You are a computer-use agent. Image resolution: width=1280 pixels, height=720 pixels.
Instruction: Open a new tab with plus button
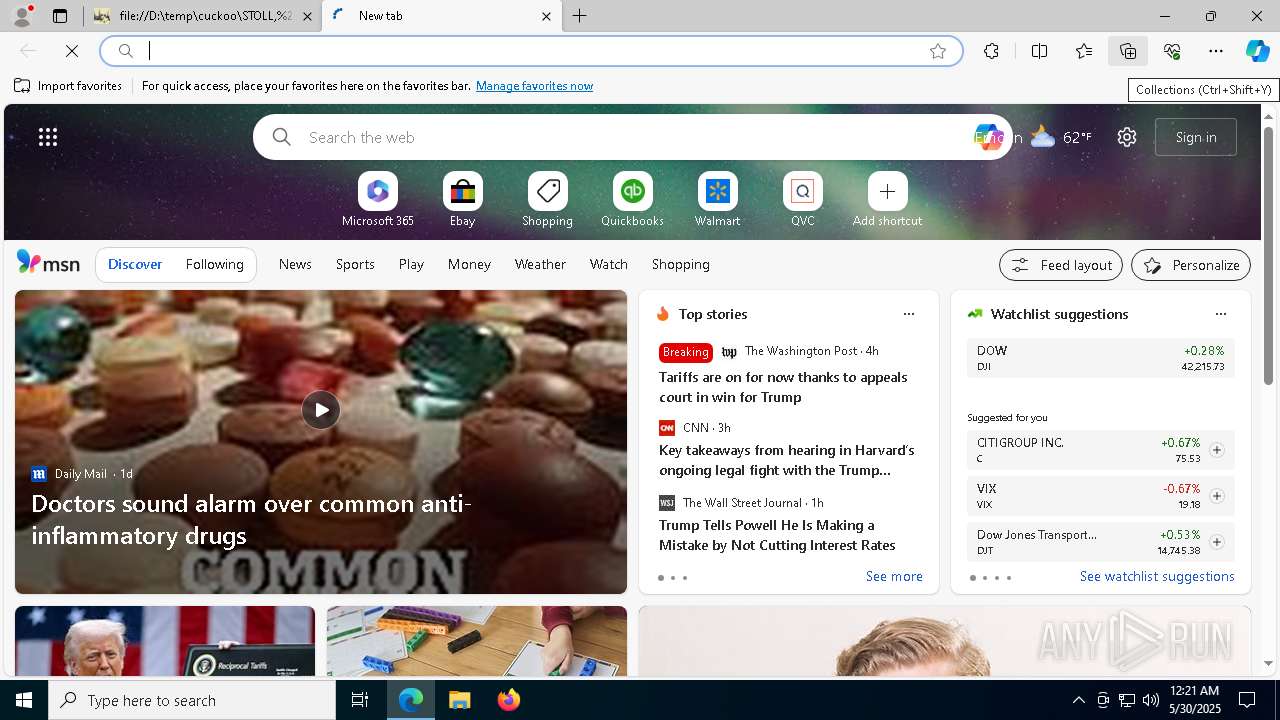[x=580, y=16]
